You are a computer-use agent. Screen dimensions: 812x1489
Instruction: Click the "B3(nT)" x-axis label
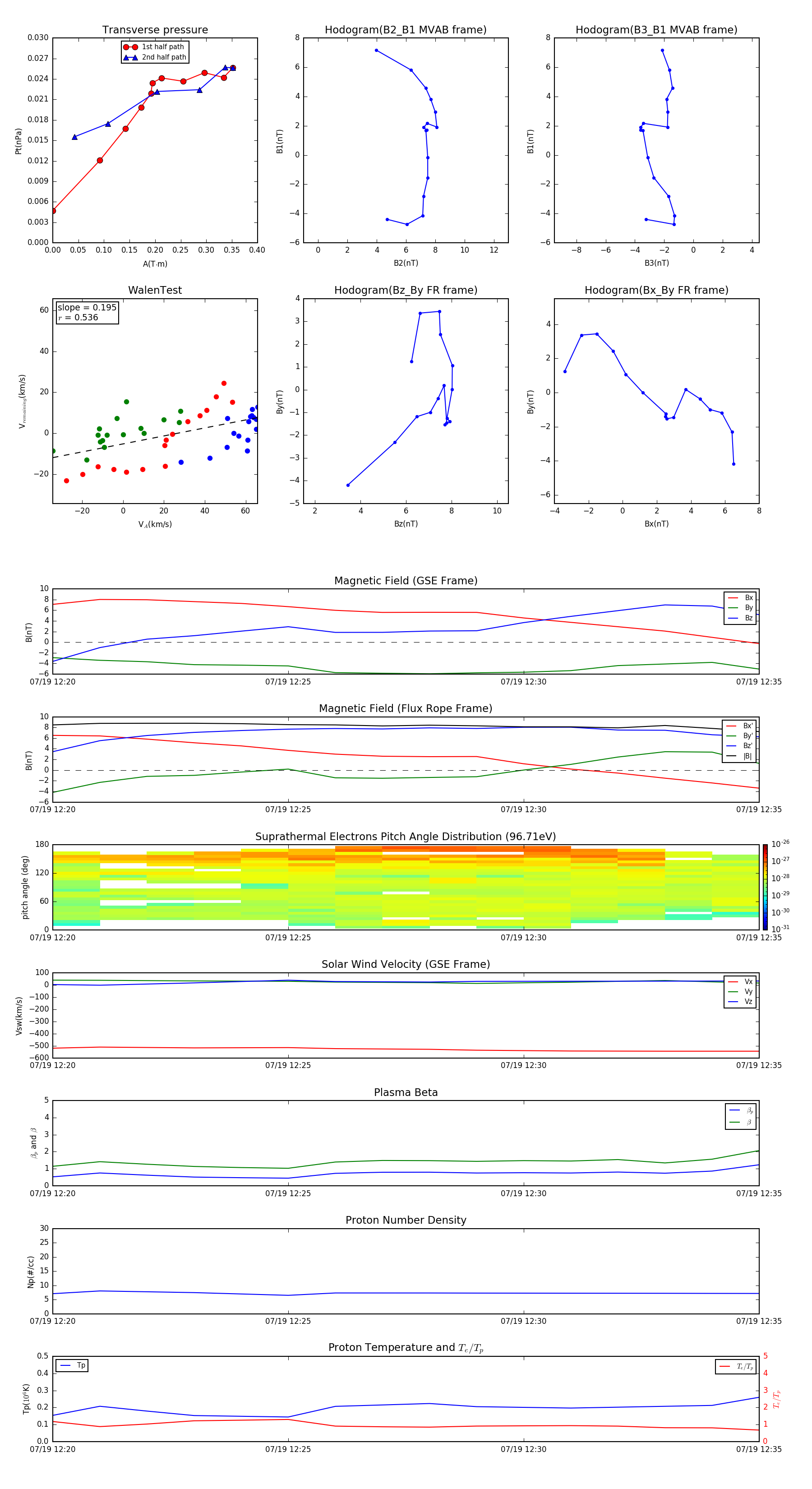656,263
